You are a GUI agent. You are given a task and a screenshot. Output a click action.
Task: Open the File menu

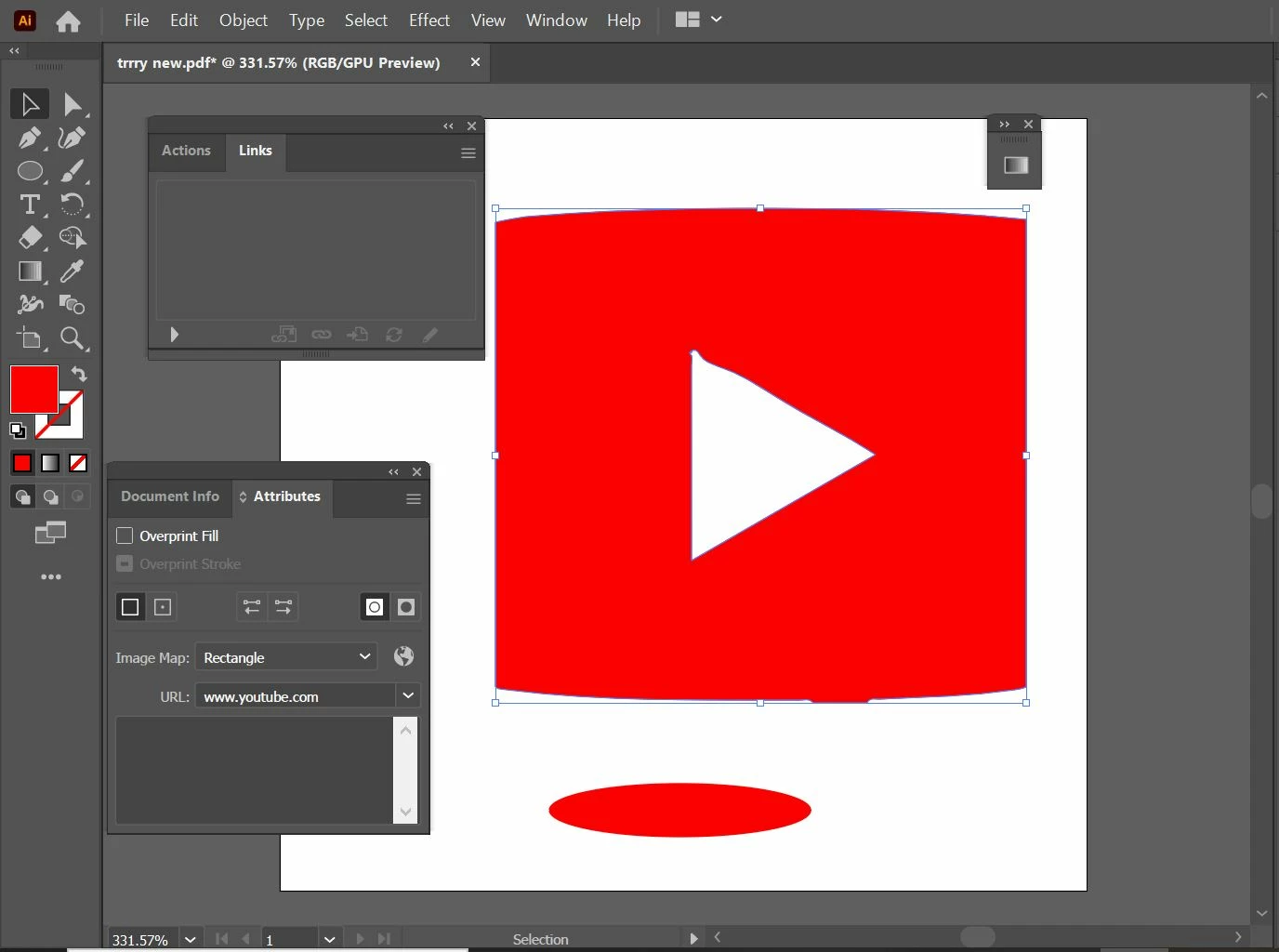coord(137,20)
